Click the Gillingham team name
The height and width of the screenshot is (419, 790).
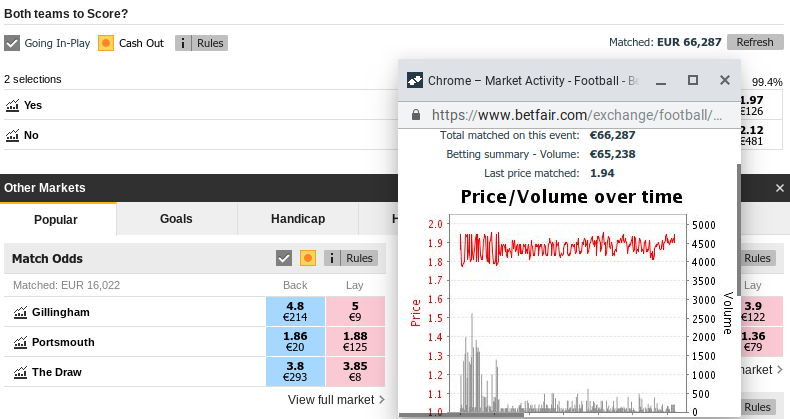61,312
